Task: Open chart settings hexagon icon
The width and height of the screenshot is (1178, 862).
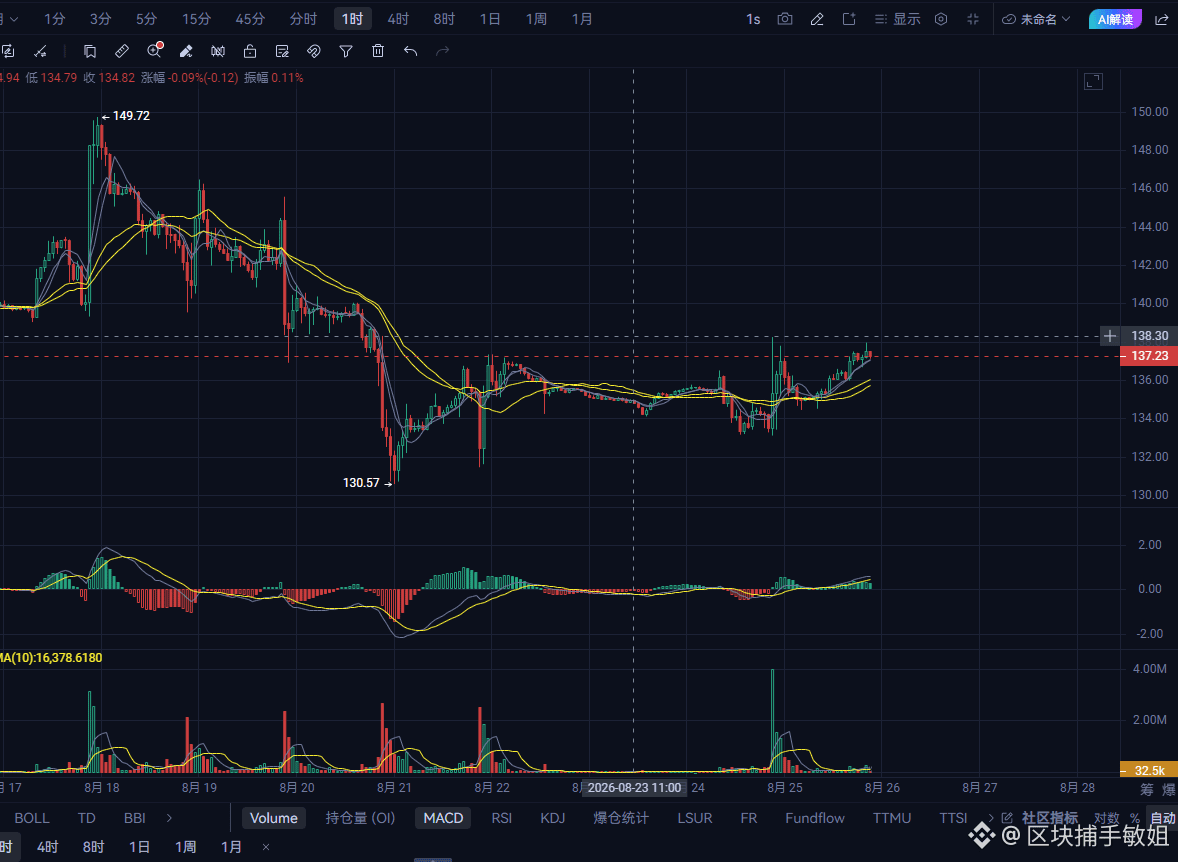Action: pyautogui.click(x=941, y=19)
